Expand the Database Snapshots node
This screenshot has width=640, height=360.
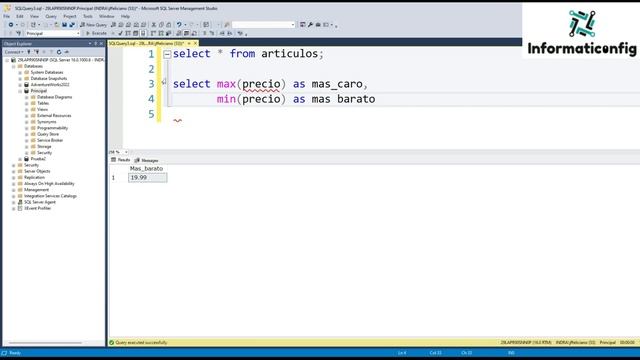pyautogui.click(x=20, y=78)
